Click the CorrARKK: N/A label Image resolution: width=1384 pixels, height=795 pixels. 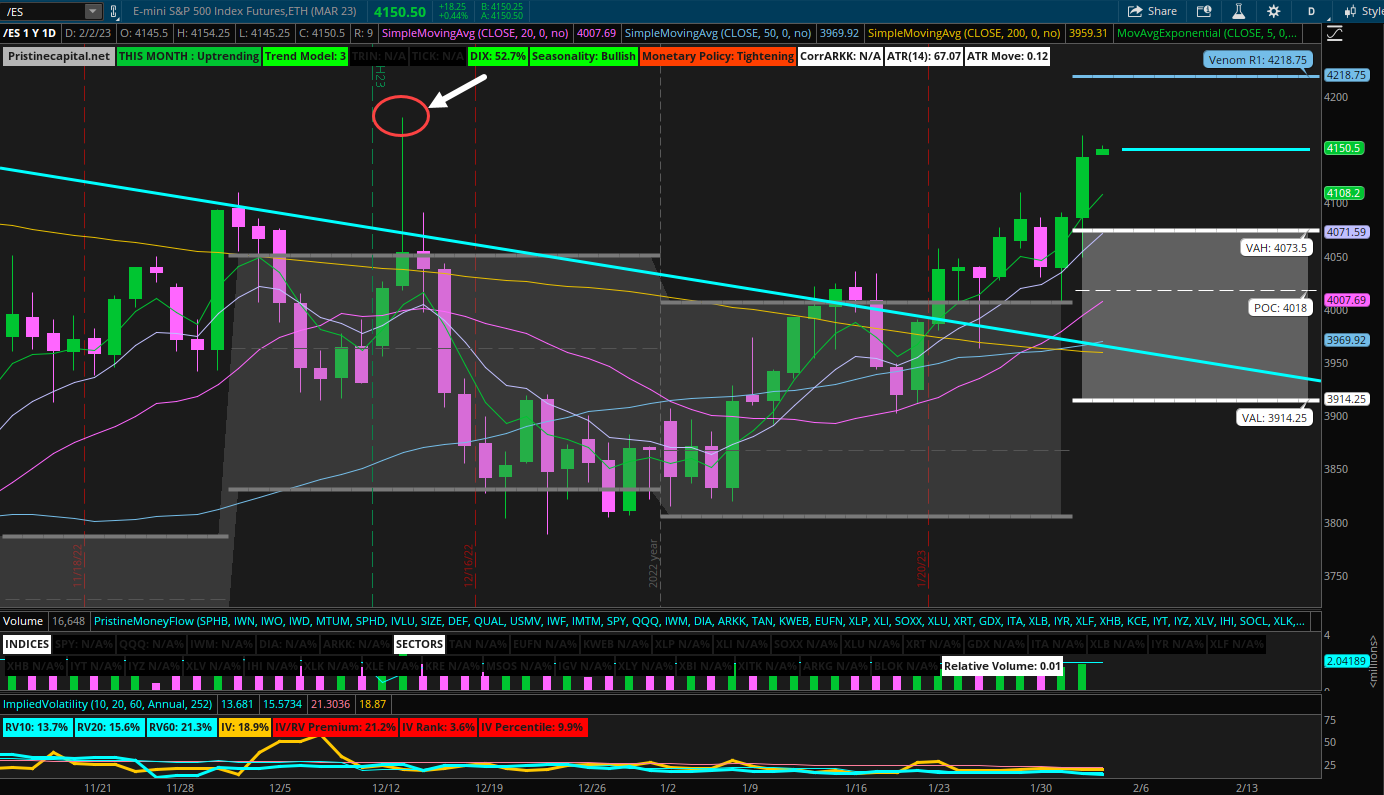pos(840,56)
